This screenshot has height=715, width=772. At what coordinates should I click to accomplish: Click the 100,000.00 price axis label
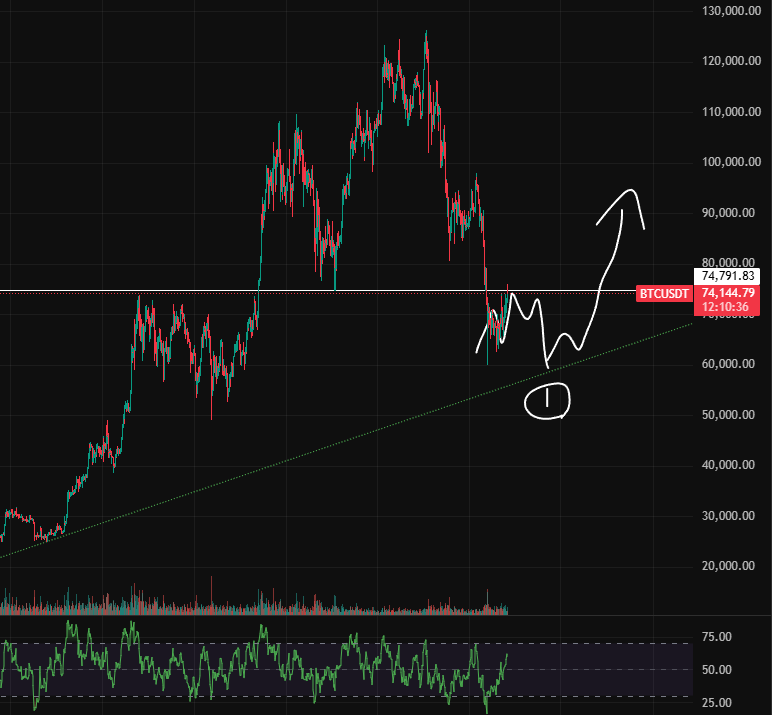click(x=731, y=162)
